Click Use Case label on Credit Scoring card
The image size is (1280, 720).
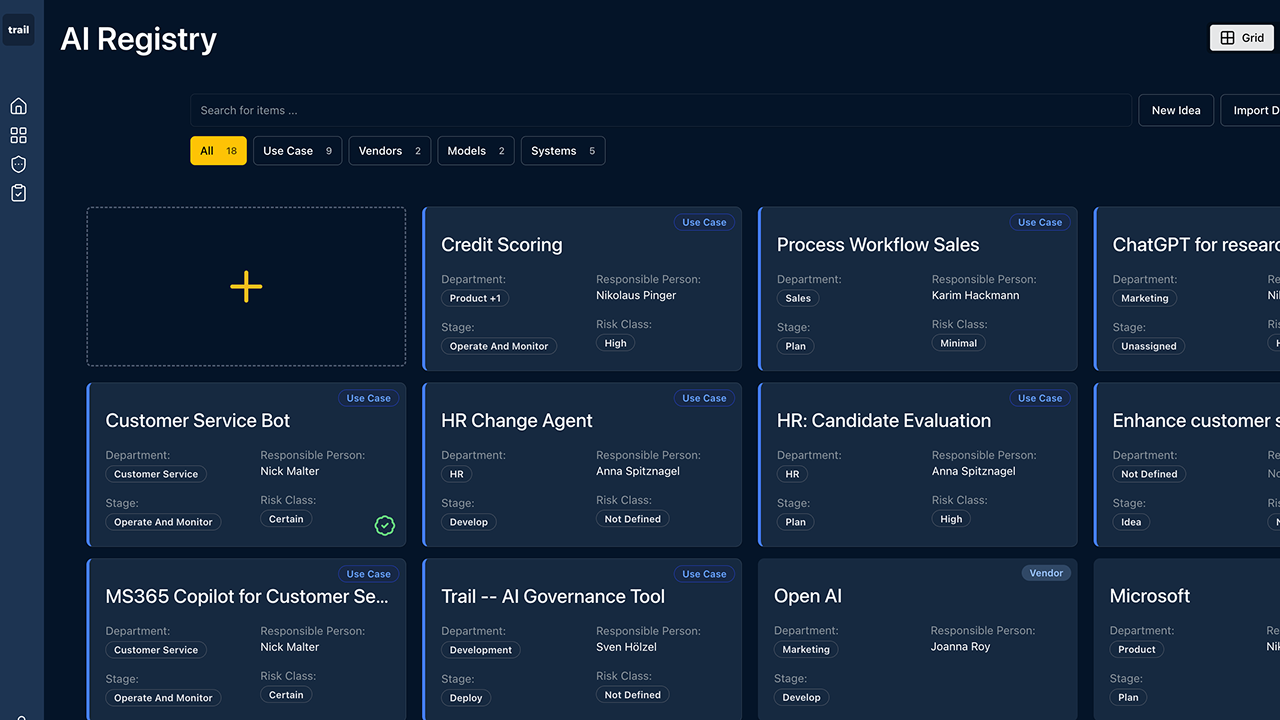pos(704,222)
